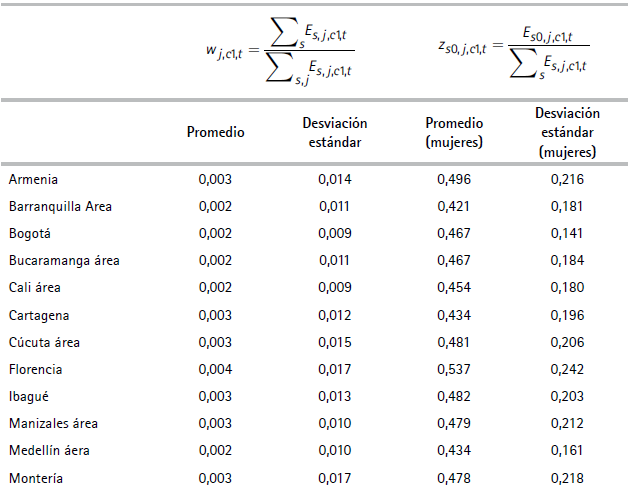Select the Manizales área row label
The image size is (632, 486).
[x=53, y=423]
